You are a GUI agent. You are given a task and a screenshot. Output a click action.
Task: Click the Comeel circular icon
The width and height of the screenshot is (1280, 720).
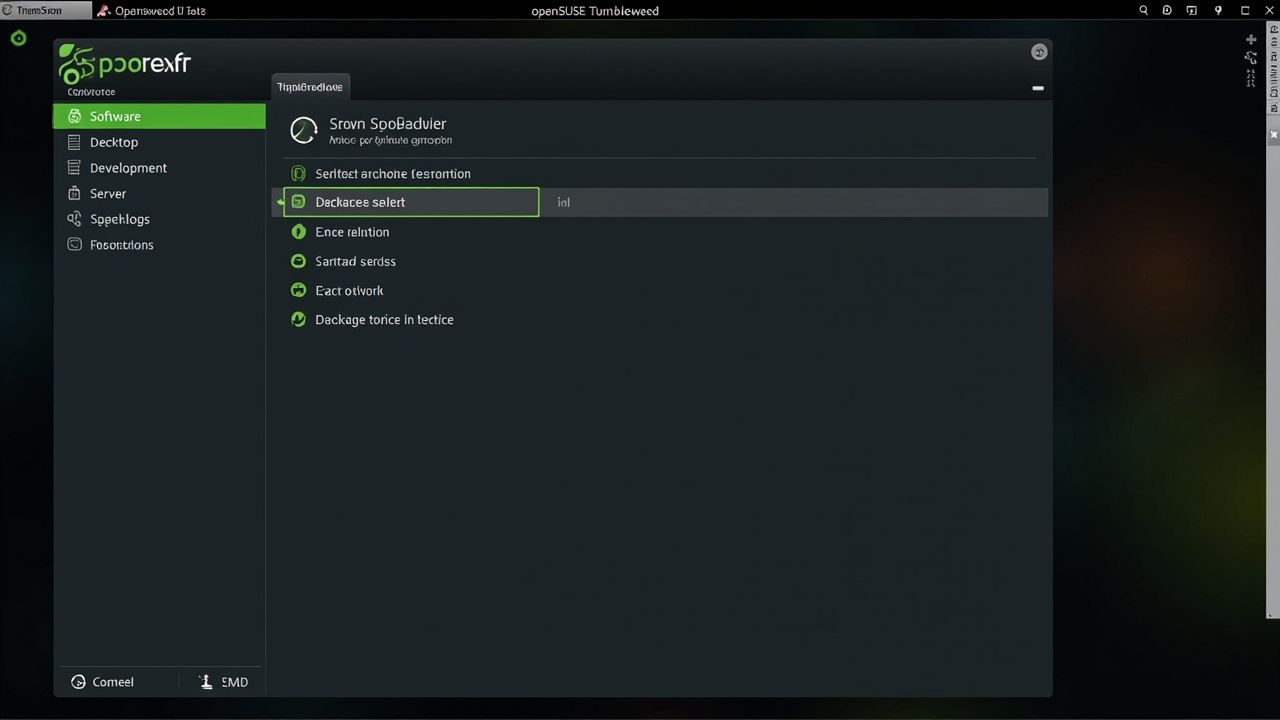78,682
